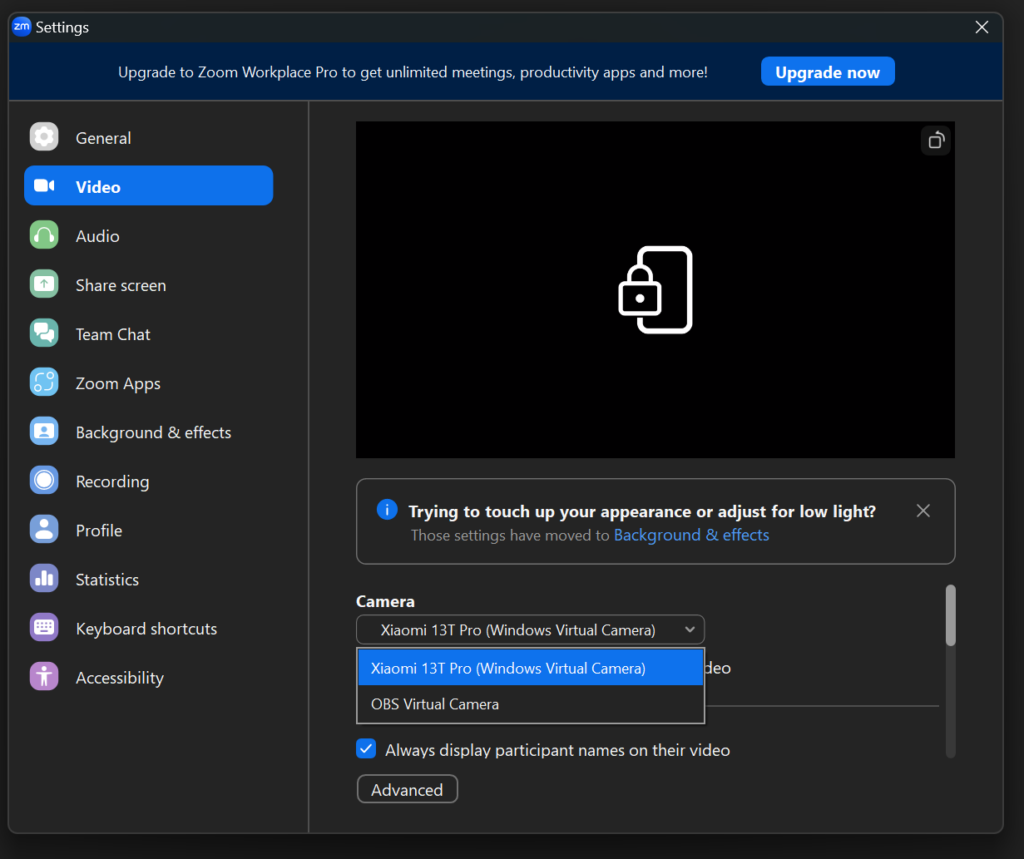Screen dimensions: 1024x859
Task: Click the Share screen icon
Action: point(44,285)
